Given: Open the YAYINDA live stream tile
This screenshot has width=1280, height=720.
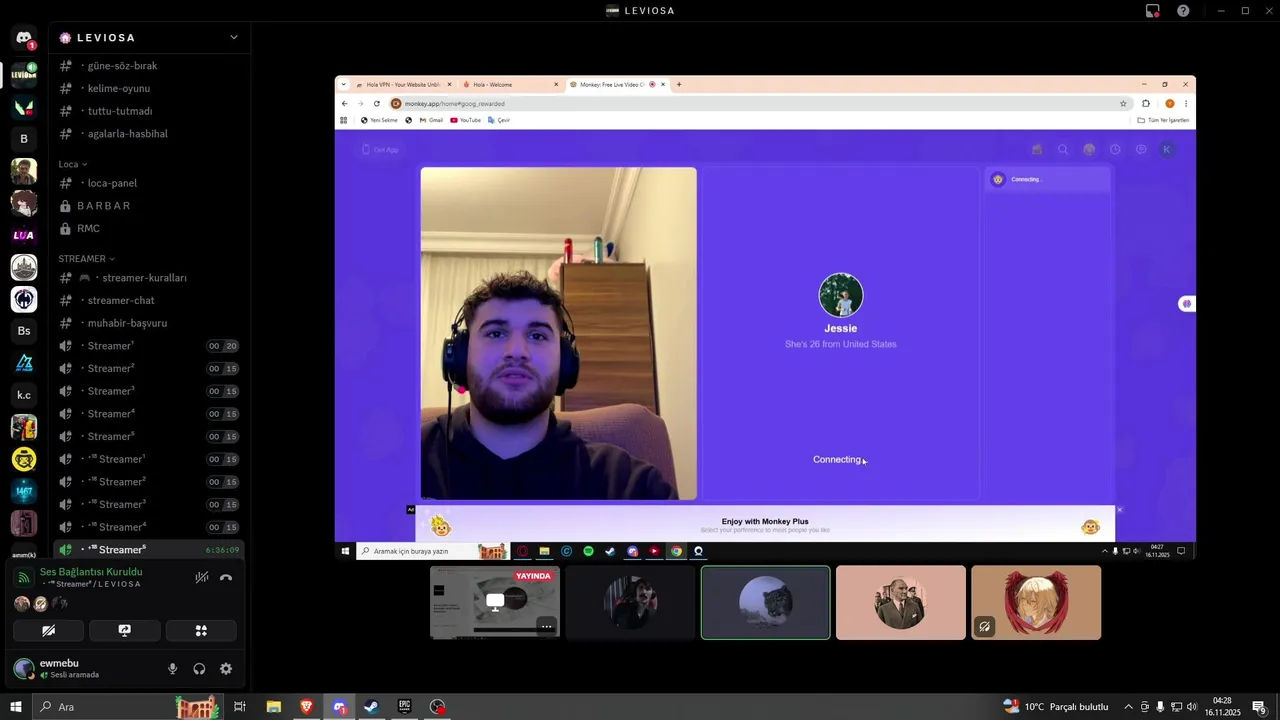Looking at the screenshot, I should click(495, 602).
